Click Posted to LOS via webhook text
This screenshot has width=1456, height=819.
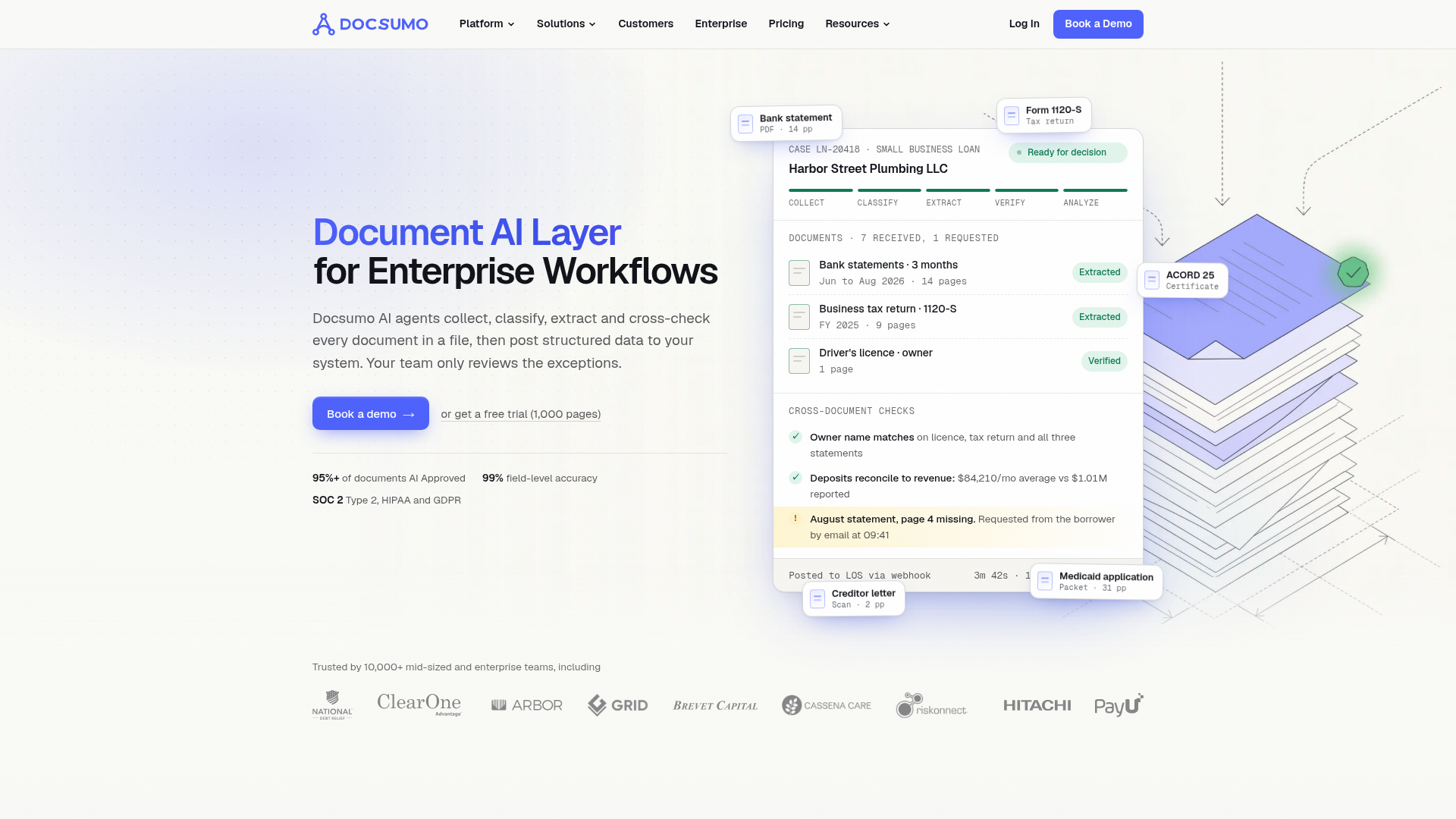pyautogui.click(x=859, y=576)
